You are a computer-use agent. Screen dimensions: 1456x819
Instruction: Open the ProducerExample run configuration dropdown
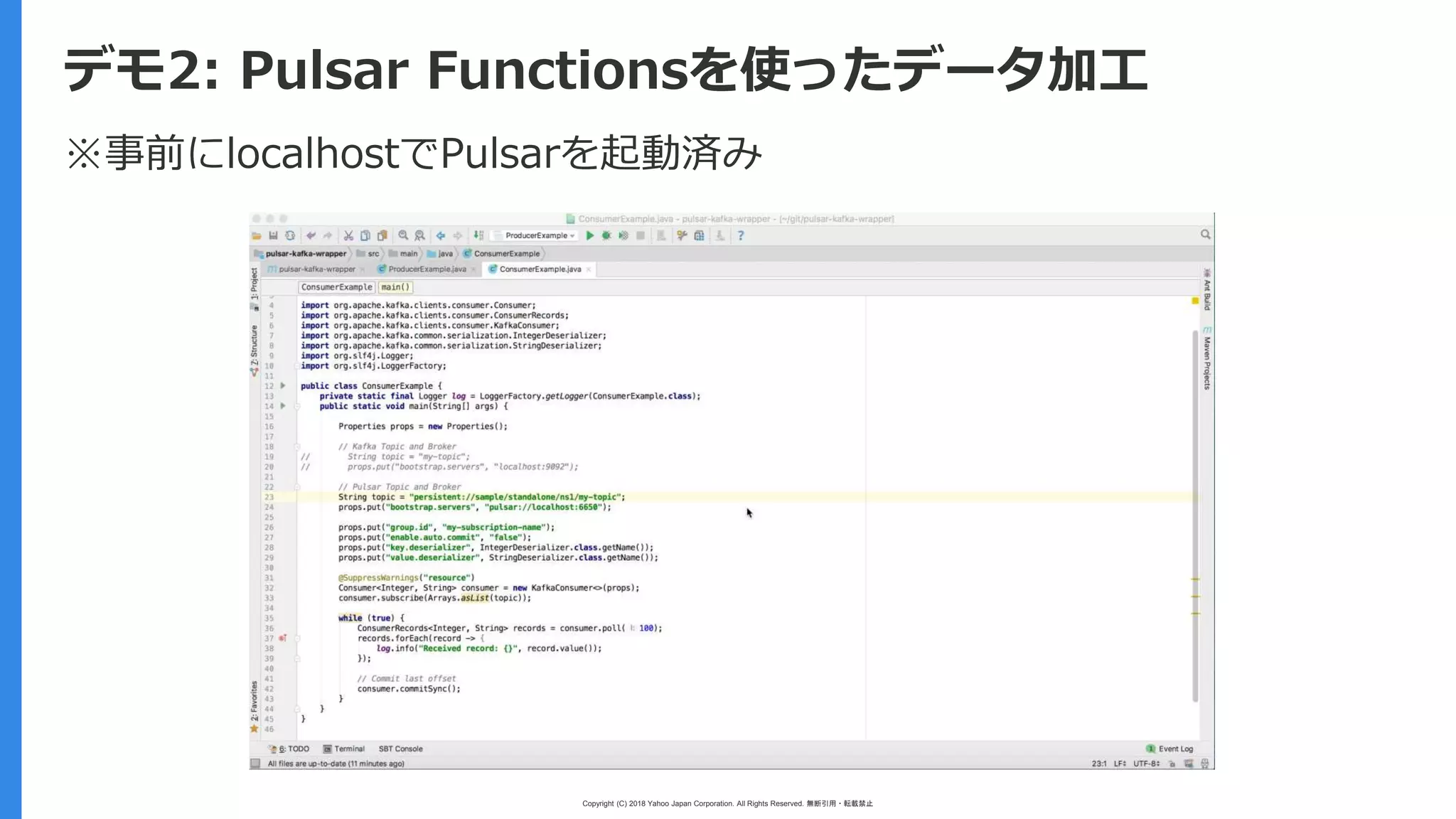tap(536, 235)
